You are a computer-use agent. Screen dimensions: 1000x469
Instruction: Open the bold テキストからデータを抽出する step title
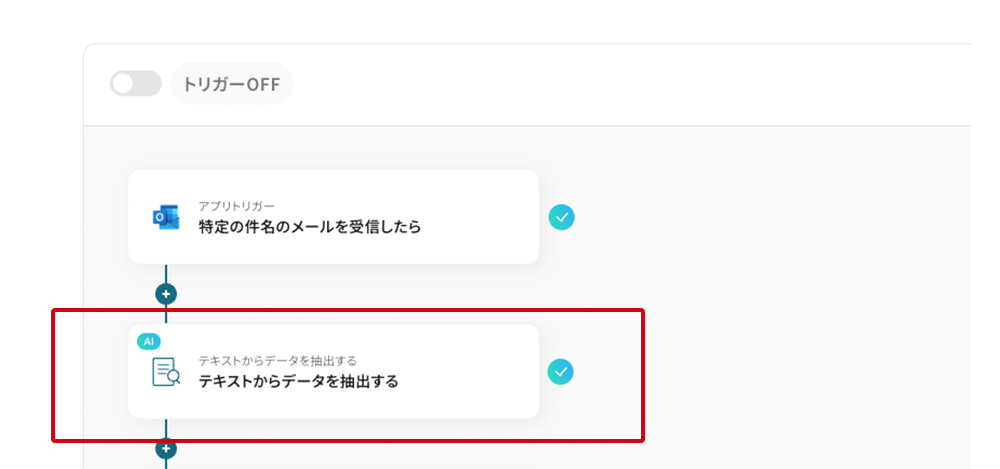click(x=298, y=381)
